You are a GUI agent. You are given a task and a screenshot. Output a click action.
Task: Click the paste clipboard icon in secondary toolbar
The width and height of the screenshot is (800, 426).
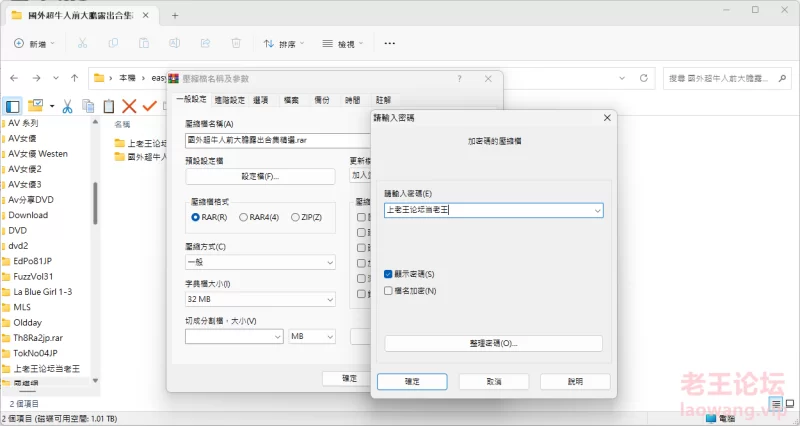click(x=108, y=105)
